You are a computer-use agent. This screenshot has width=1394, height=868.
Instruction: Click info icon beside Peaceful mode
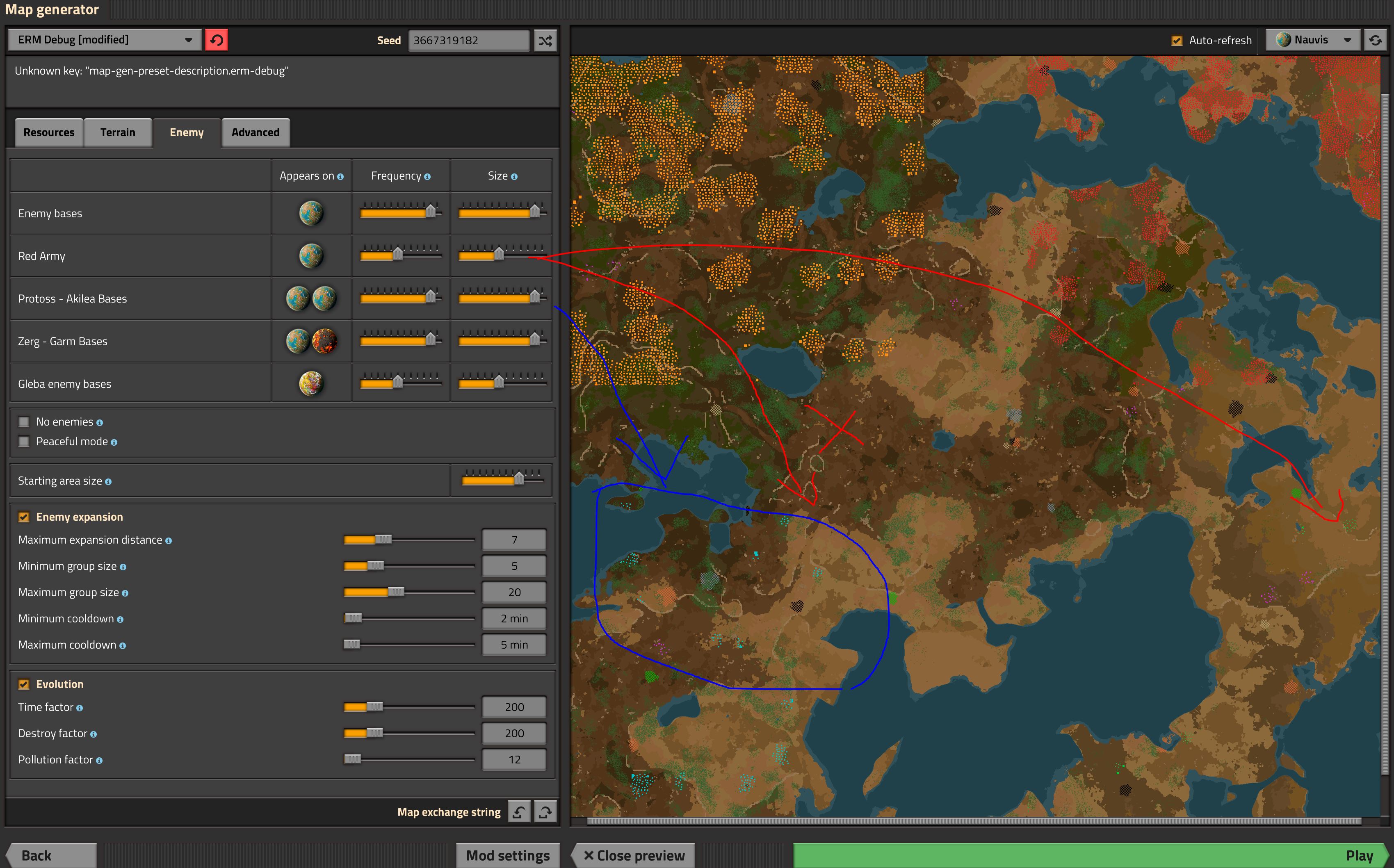(x=114, y=442)
